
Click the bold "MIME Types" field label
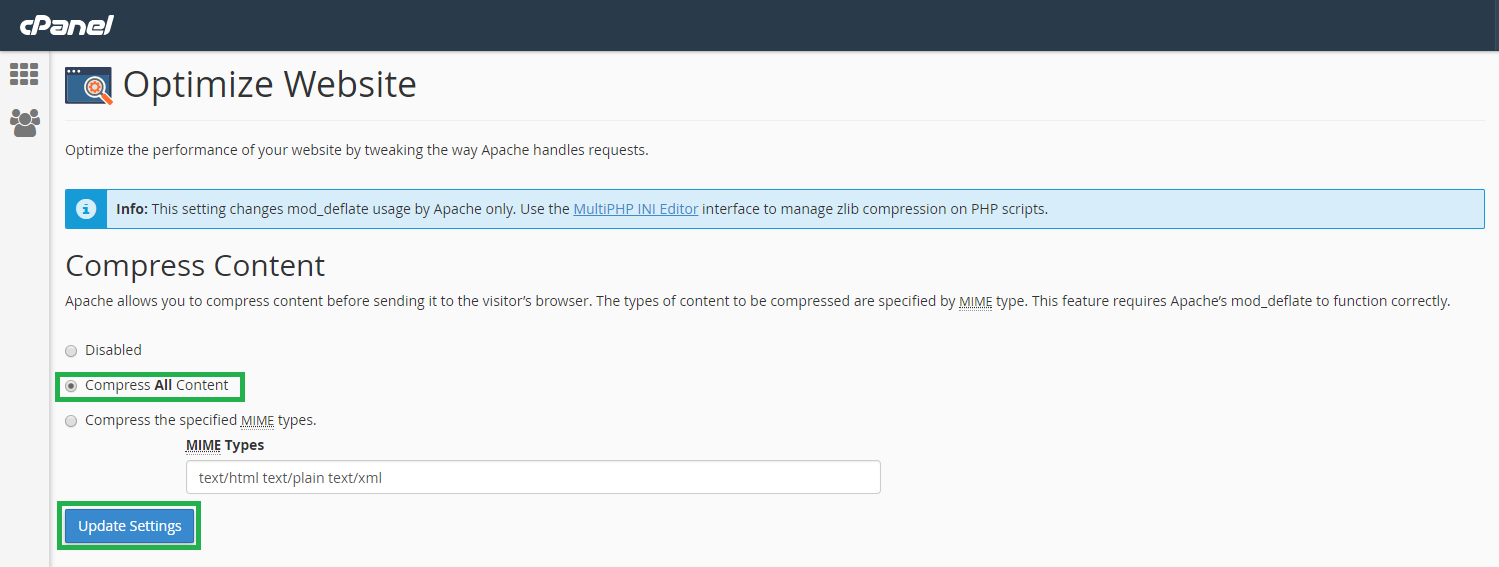tap(225, 445)
